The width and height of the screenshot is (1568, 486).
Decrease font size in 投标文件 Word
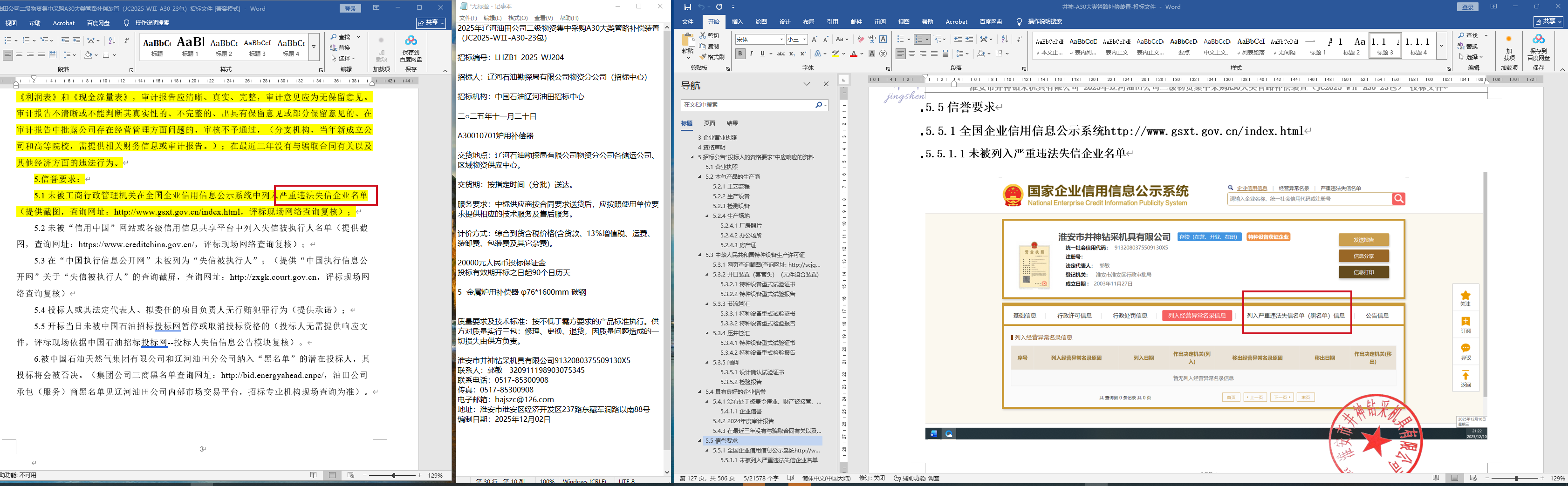click(825, 40)
